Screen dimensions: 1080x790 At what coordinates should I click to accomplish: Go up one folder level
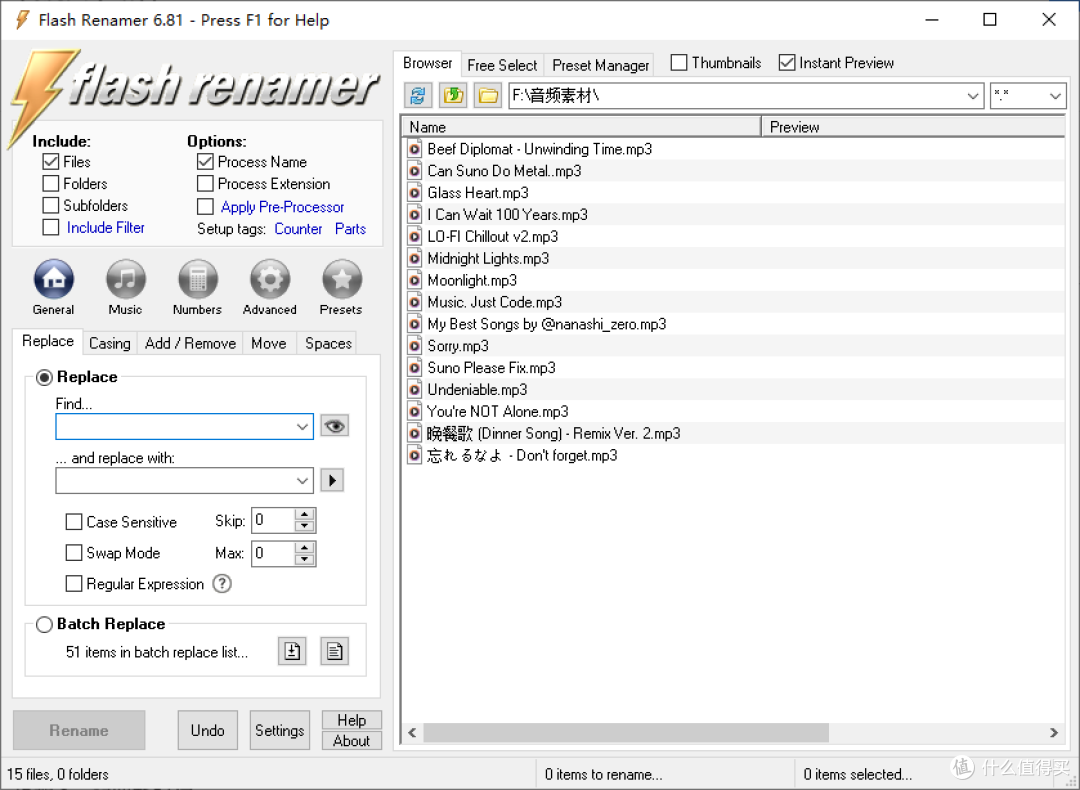tap(453, 96)
